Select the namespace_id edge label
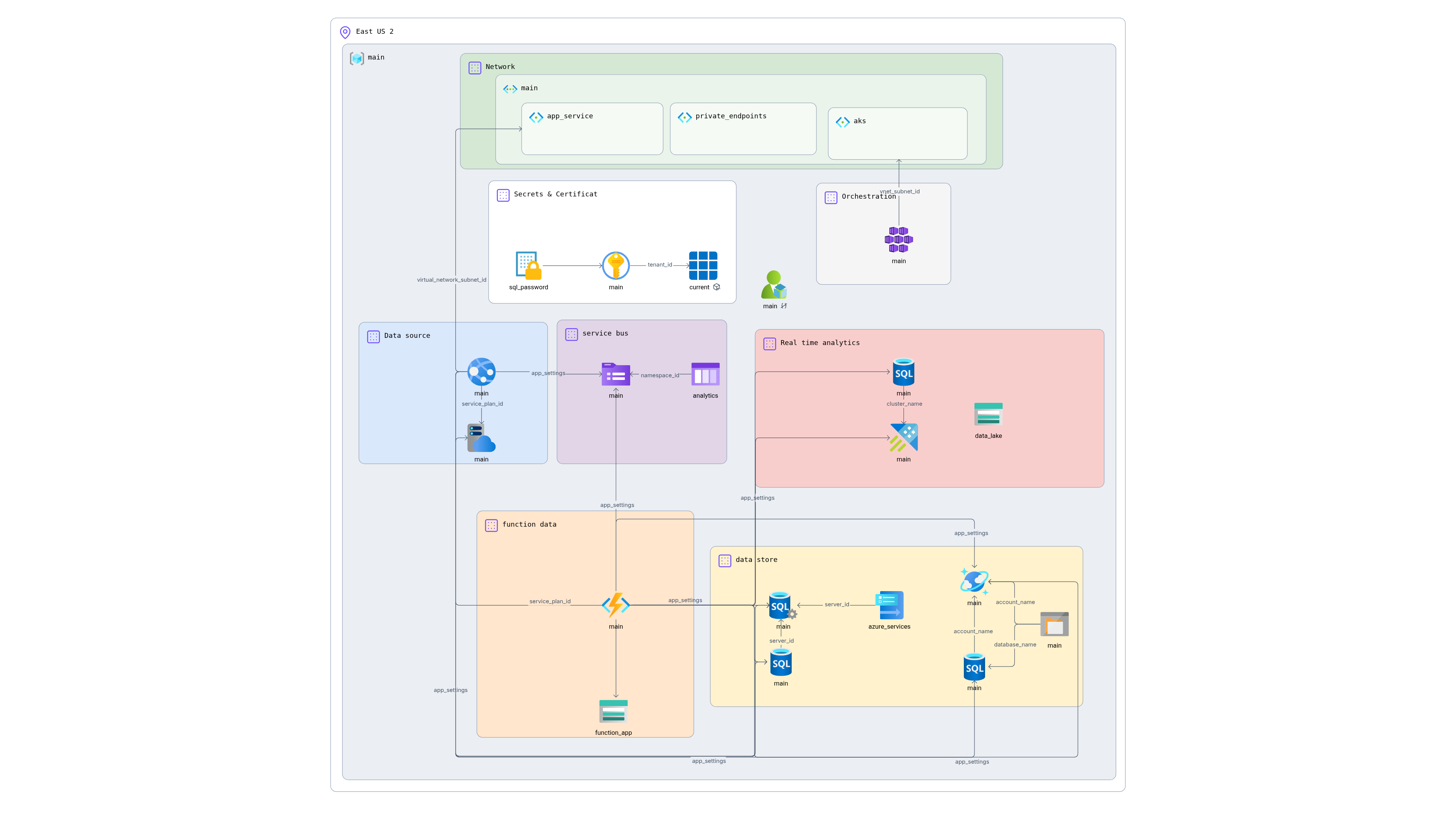This screenshot has height=819, width=1456. (x=660, y=375)
